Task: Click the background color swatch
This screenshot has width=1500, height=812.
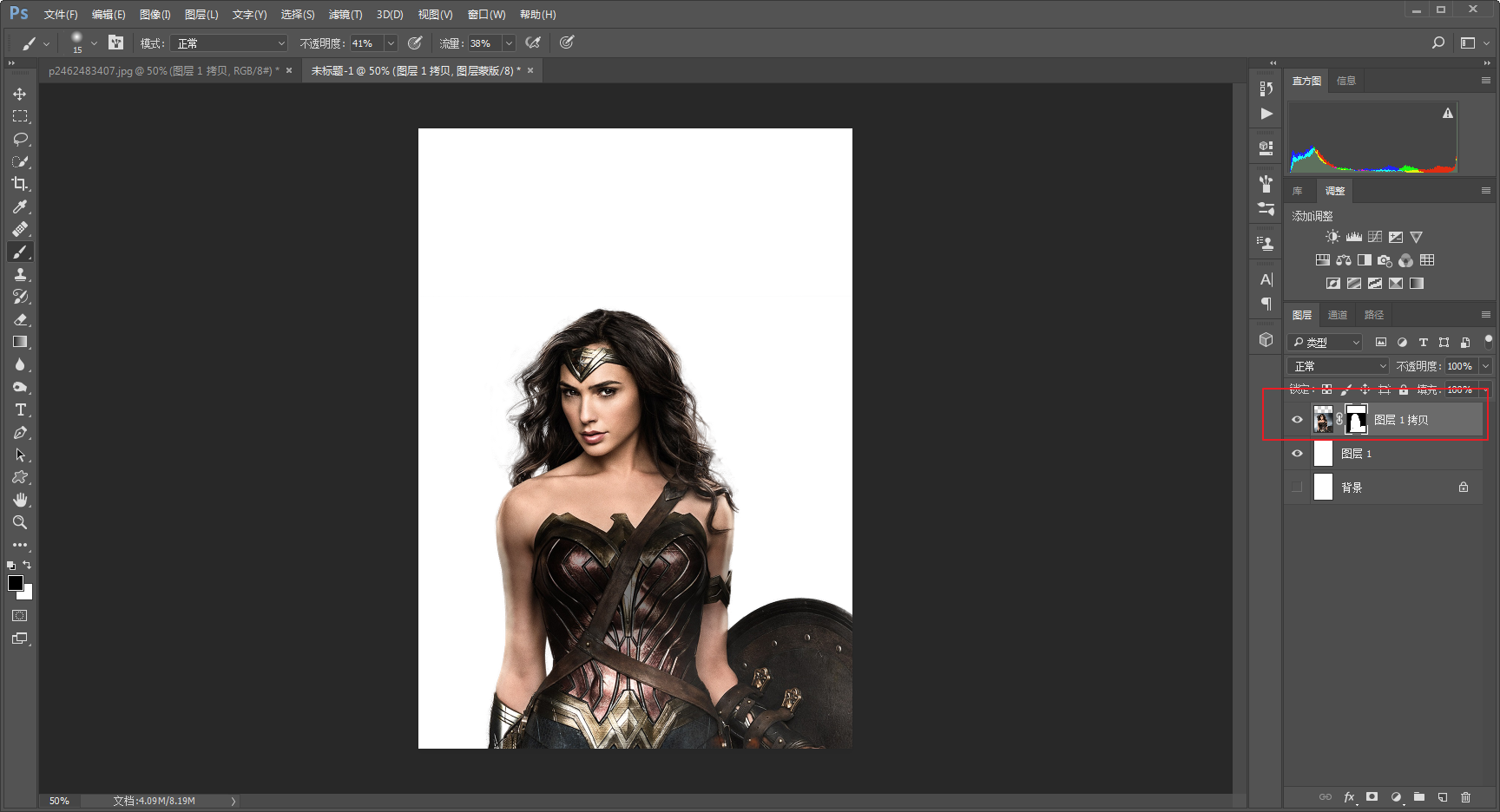Action: [28, 594]
